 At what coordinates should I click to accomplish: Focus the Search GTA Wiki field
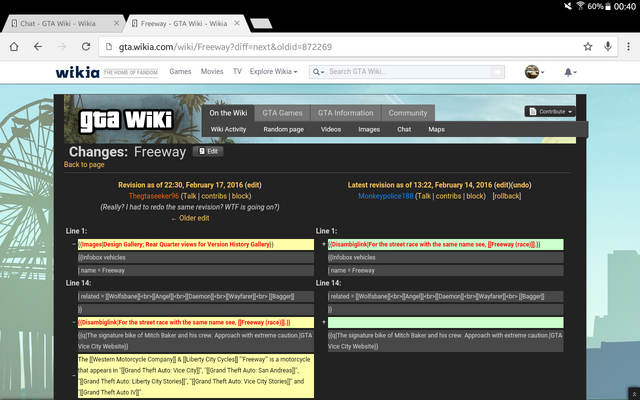pyautogui.click(x=408, y=72)
